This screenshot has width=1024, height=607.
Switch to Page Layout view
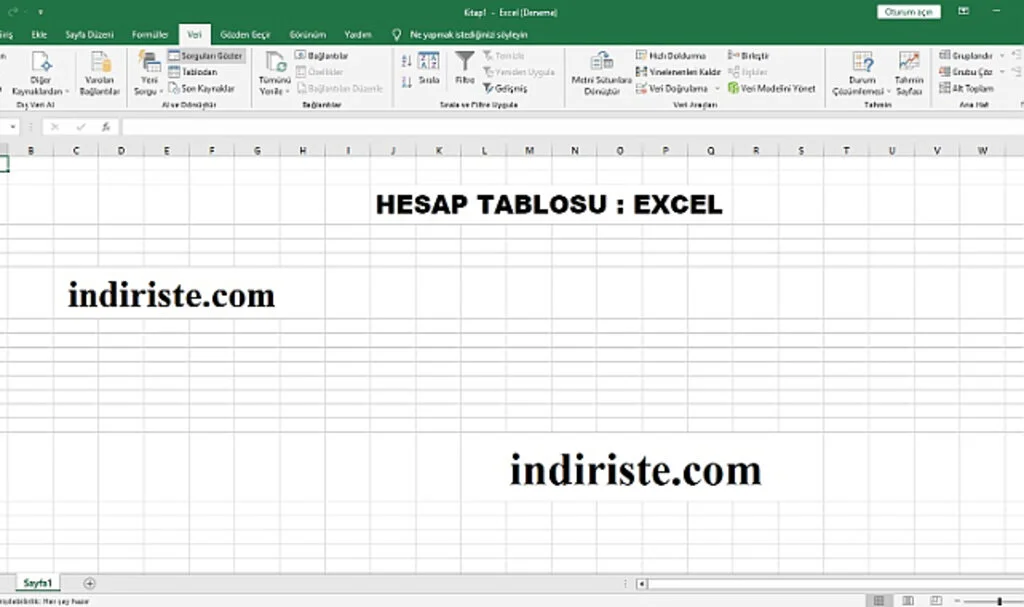click(x=908, y=600)
